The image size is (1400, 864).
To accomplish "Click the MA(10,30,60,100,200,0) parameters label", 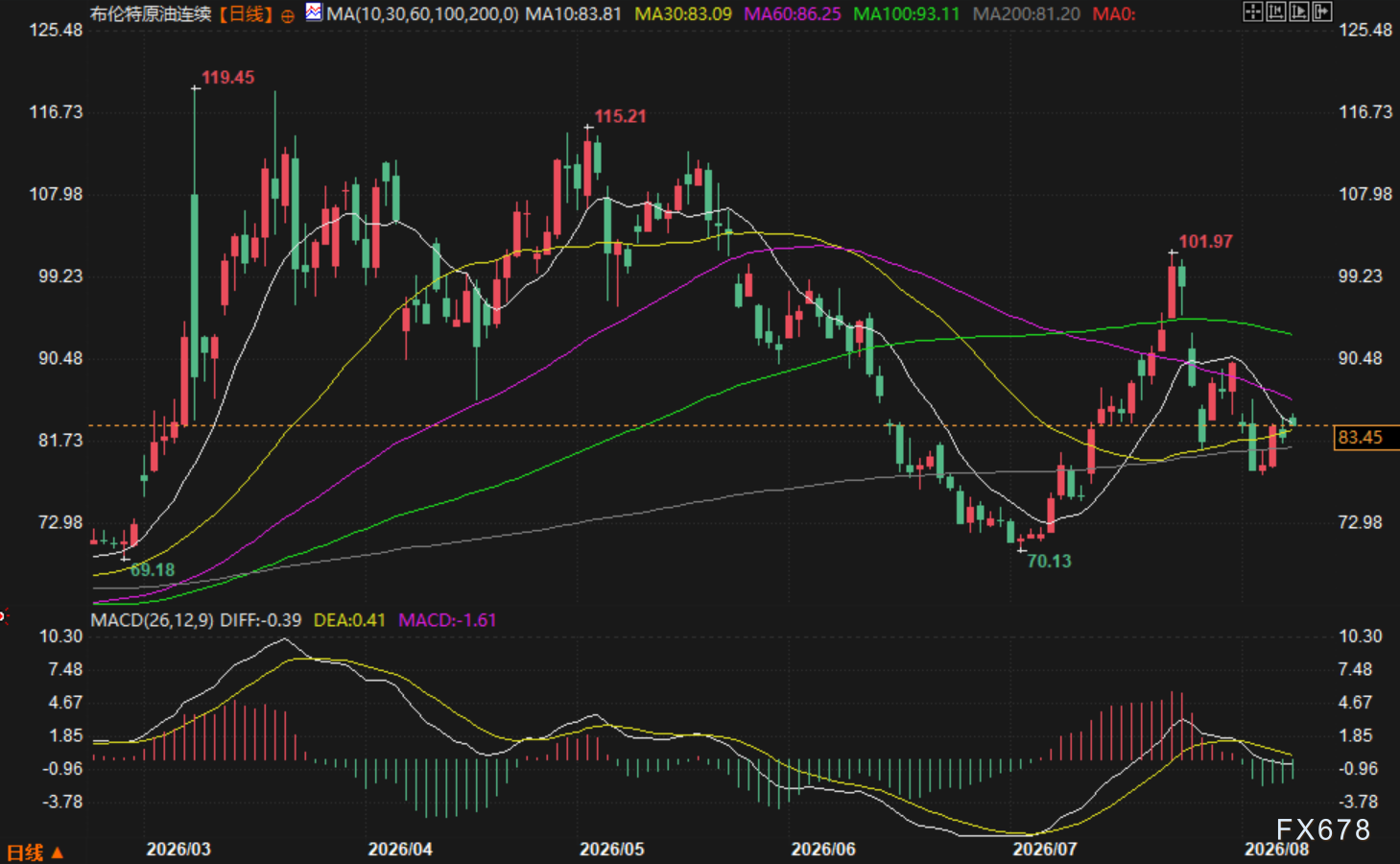I will point(422,14).
